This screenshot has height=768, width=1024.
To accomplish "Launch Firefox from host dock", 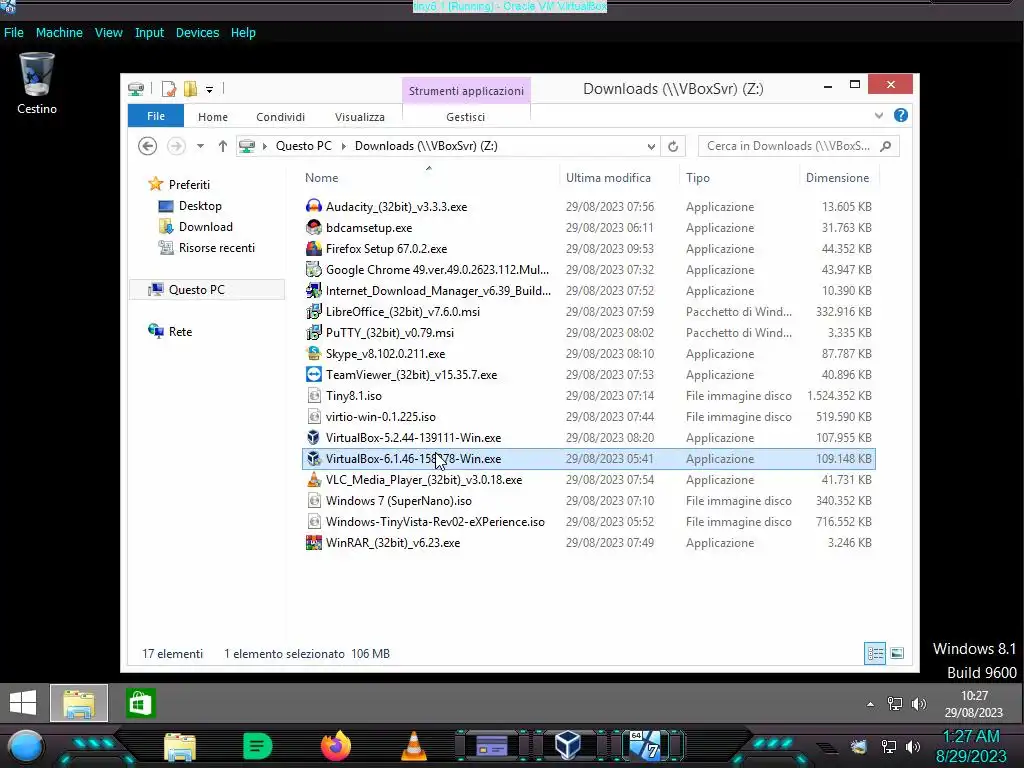I will coord(336,746).
